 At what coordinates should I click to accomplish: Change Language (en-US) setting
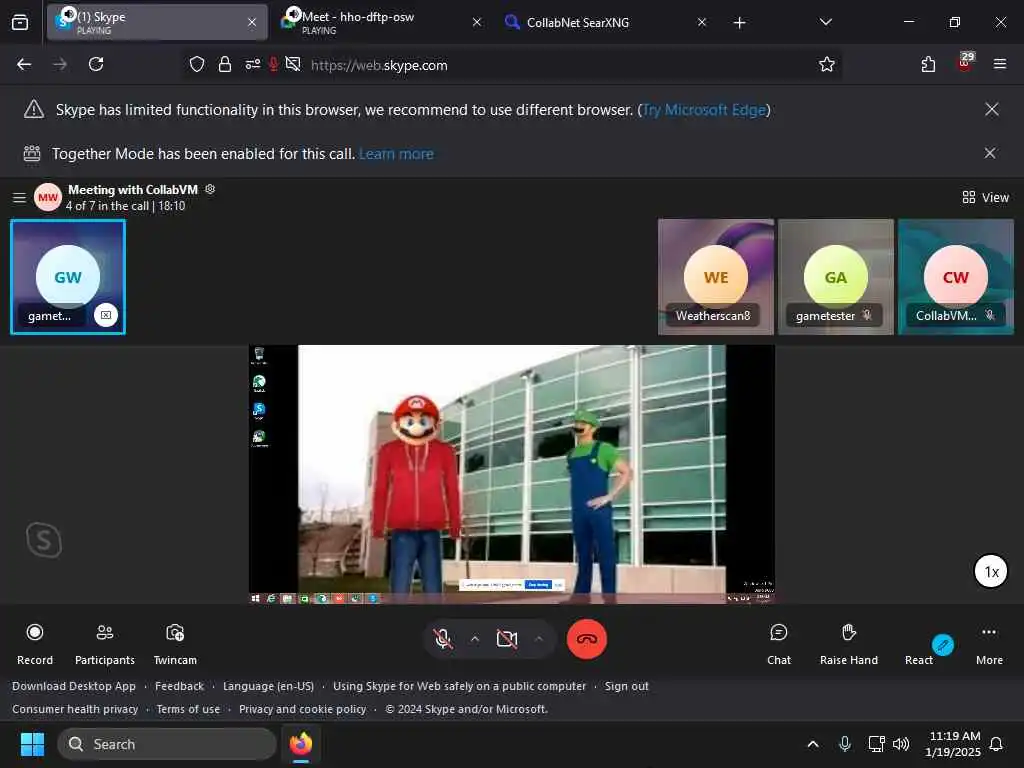tap(268, 686)
